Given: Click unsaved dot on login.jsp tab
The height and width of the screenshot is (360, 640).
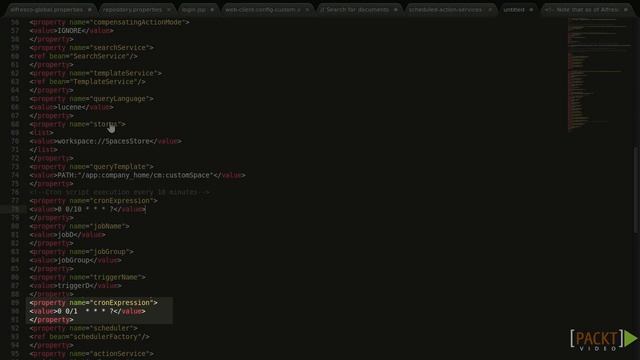Looking at the screenshot, I should coord(212,9).
